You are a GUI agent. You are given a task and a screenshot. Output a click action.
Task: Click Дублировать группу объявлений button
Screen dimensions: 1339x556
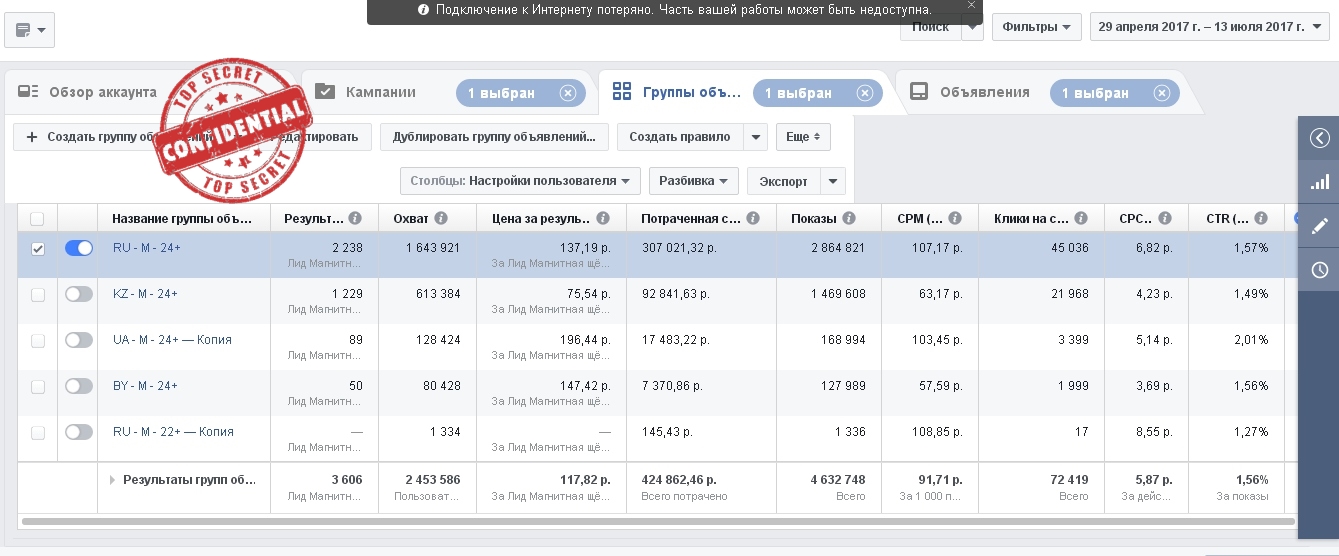(x=494, y=137)
